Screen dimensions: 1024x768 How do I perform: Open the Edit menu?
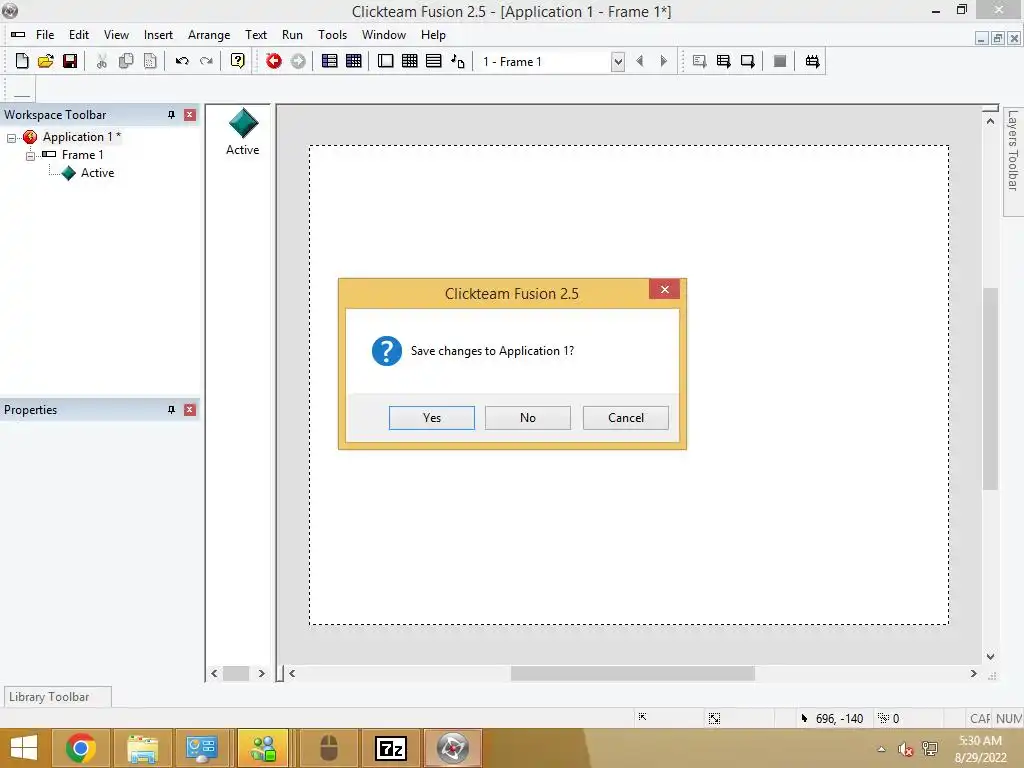coord(79,35)
